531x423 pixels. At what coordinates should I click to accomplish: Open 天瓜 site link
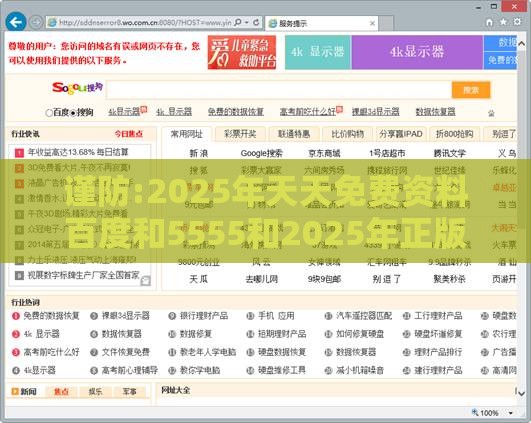point(199,279)
